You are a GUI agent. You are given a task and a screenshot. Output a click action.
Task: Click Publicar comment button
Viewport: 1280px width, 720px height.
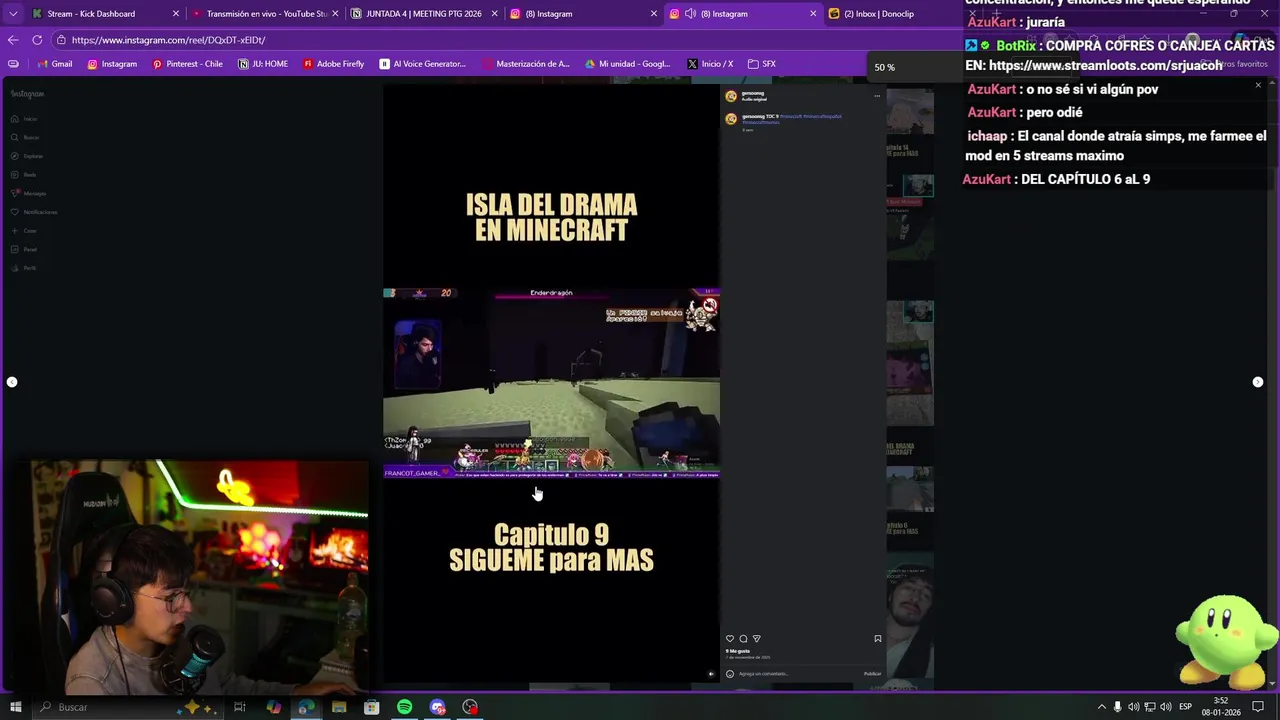872,674
